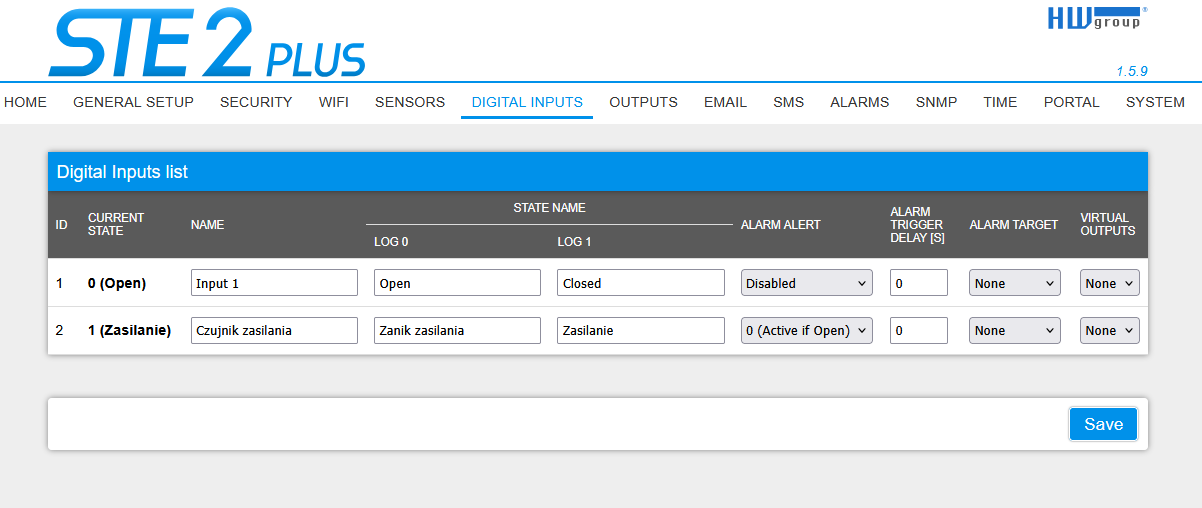1202x508 pixels.
Task: Click the Closed Log 1 state field
Action: pos(640,283)
